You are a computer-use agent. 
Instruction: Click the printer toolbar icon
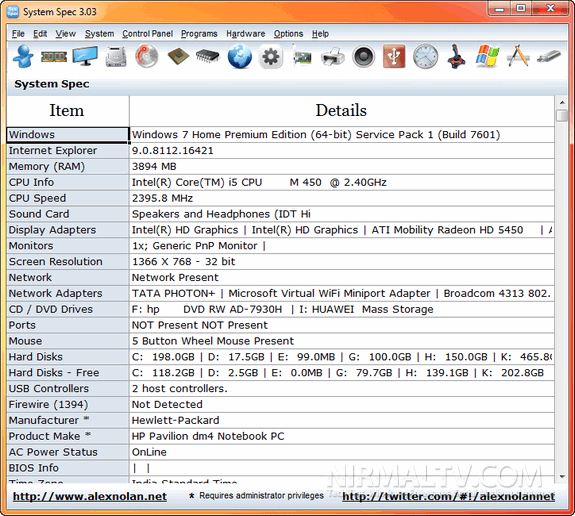click(x=333, y=57)
